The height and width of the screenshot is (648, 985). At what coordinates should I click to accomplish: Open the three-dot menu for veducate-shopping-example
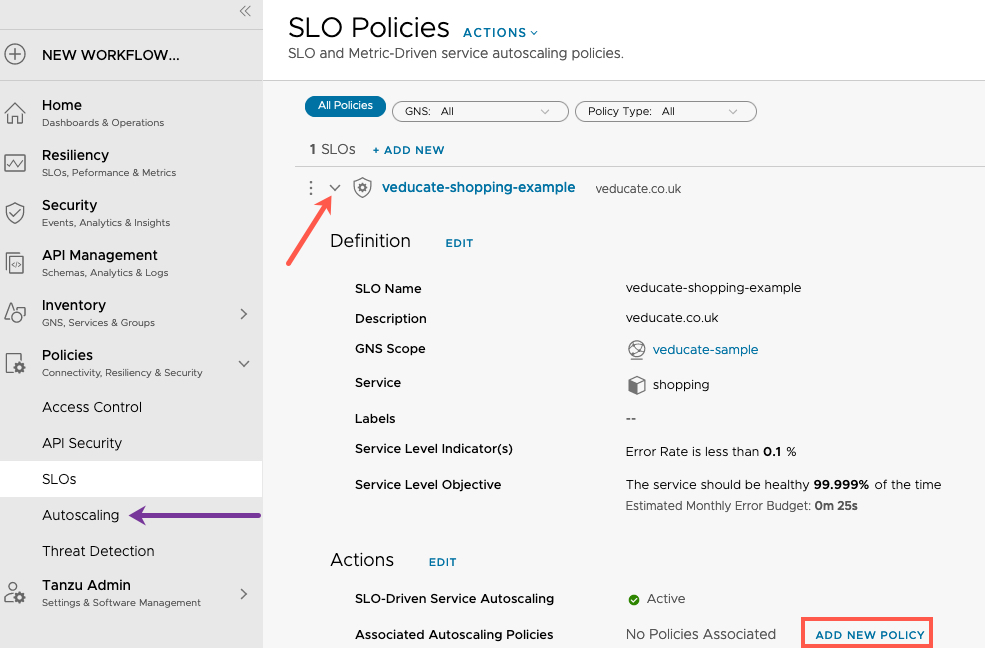310,188
